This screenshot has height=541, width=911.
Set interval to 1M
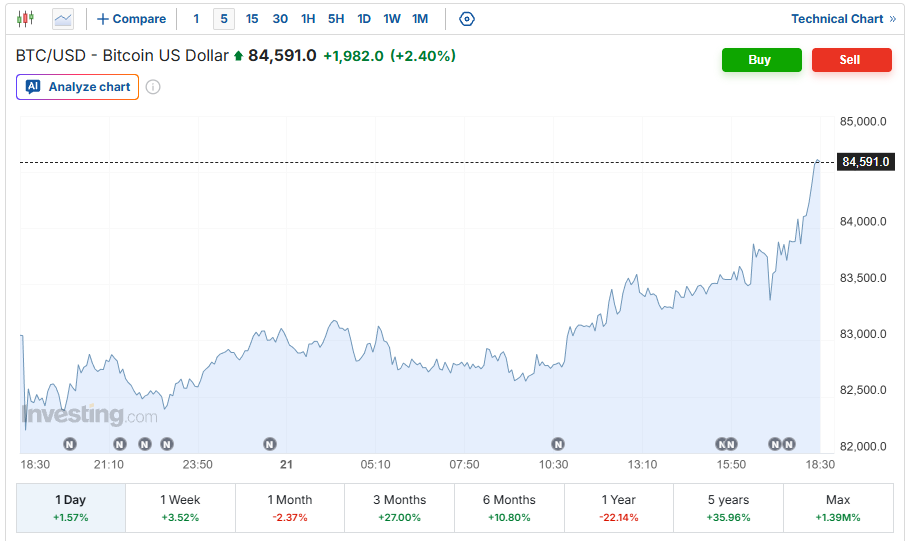(x=420, y=19)
